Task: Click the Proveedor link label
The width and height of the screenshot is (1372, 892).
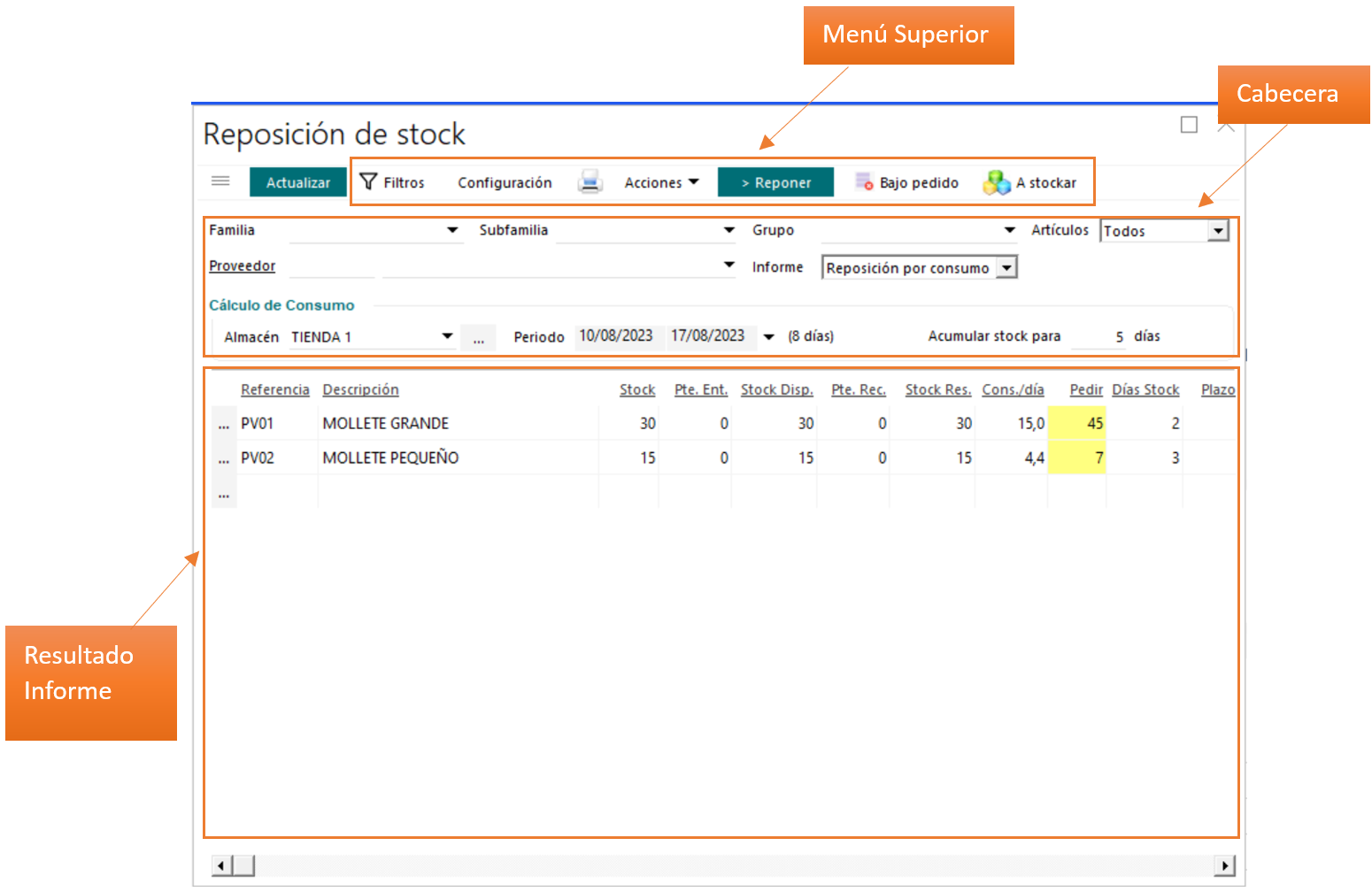Action: coord(242,265)
